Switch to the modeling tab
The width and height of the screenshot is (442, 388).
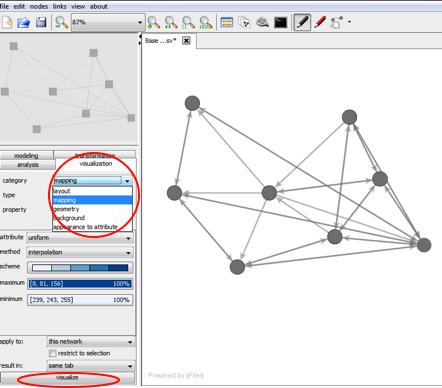(26, 156)
